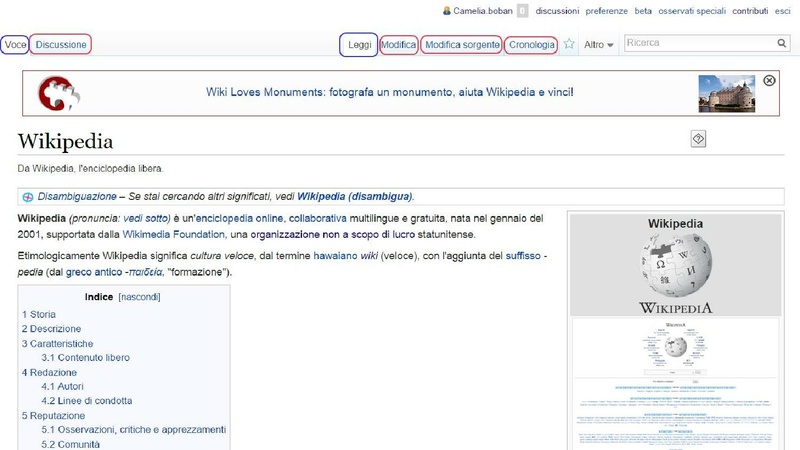
Task: Click the disambiguation icon
Action: pos(28,197)
